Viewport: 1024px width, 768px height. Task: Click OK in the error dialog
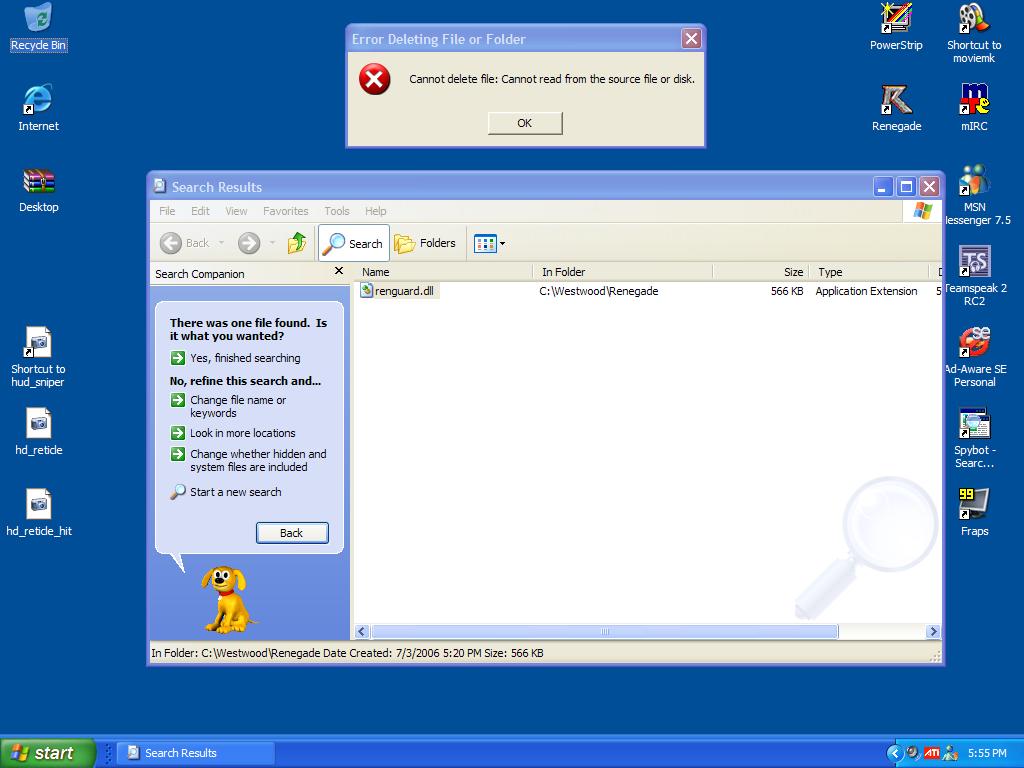click(524, 123)
